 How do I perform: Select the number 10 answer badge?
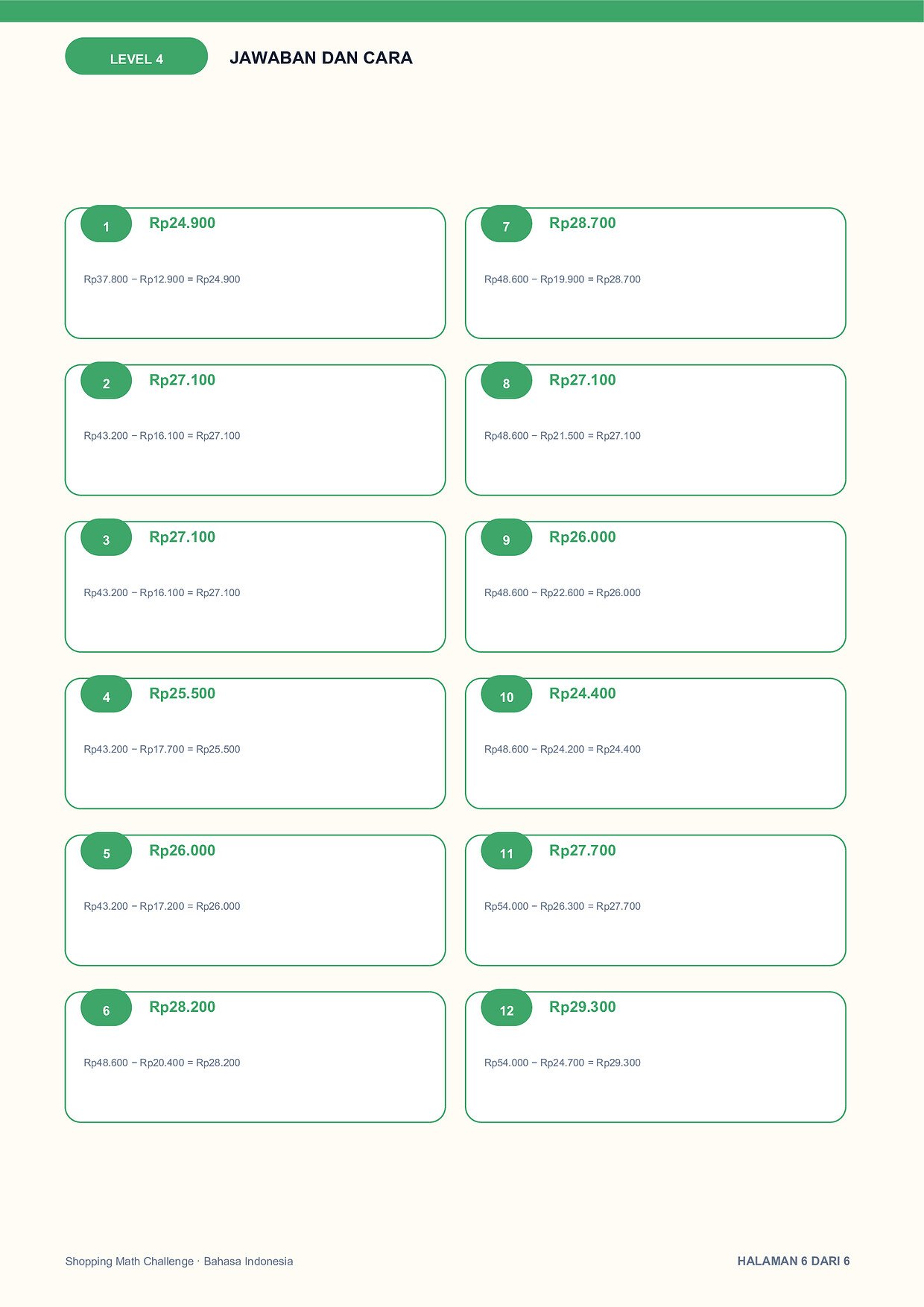point(507,694)
